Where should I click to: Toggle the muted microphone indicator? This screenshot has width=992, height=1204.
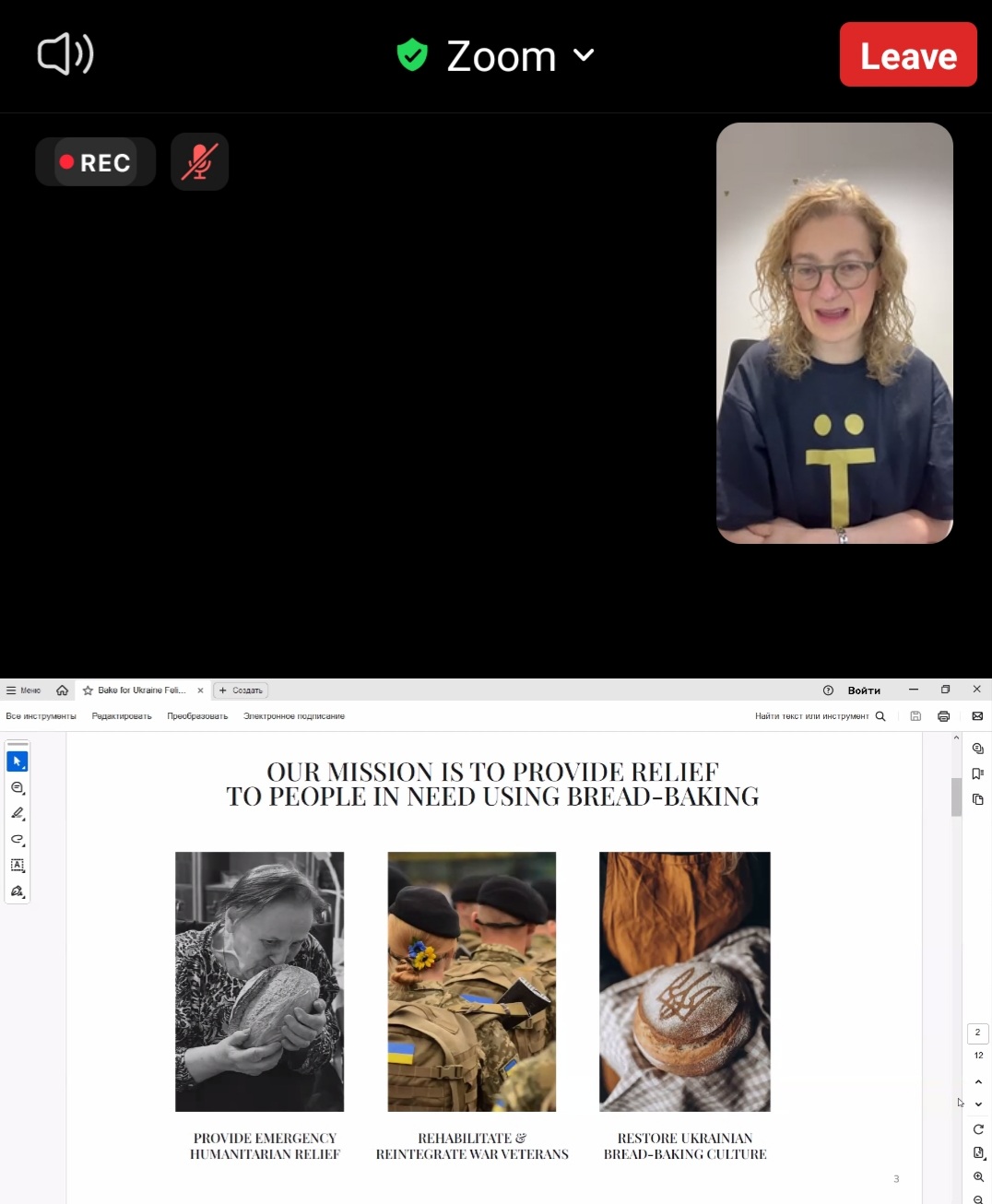(199, 161)
